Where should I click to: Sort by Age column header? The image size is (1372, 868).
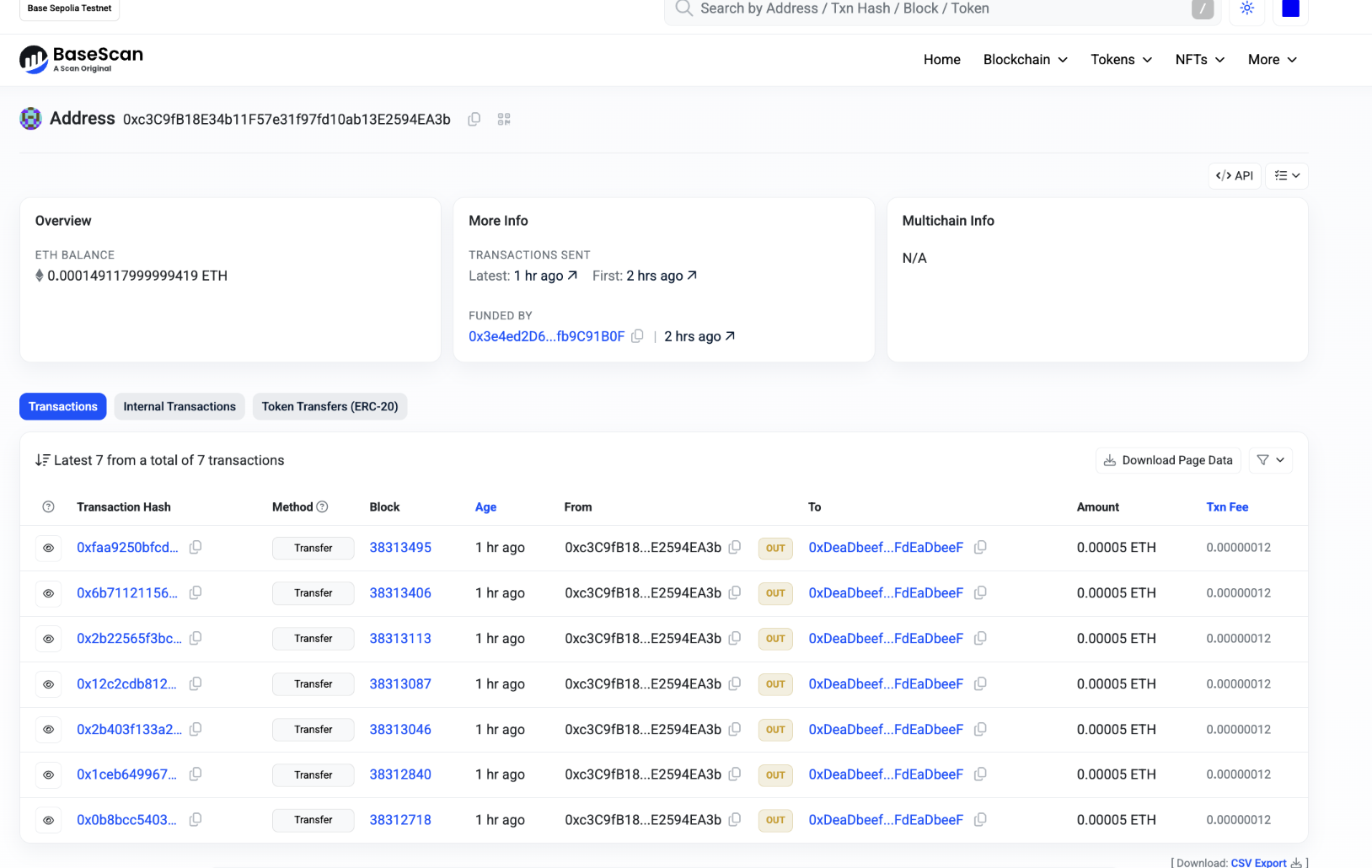click(486, 506)
